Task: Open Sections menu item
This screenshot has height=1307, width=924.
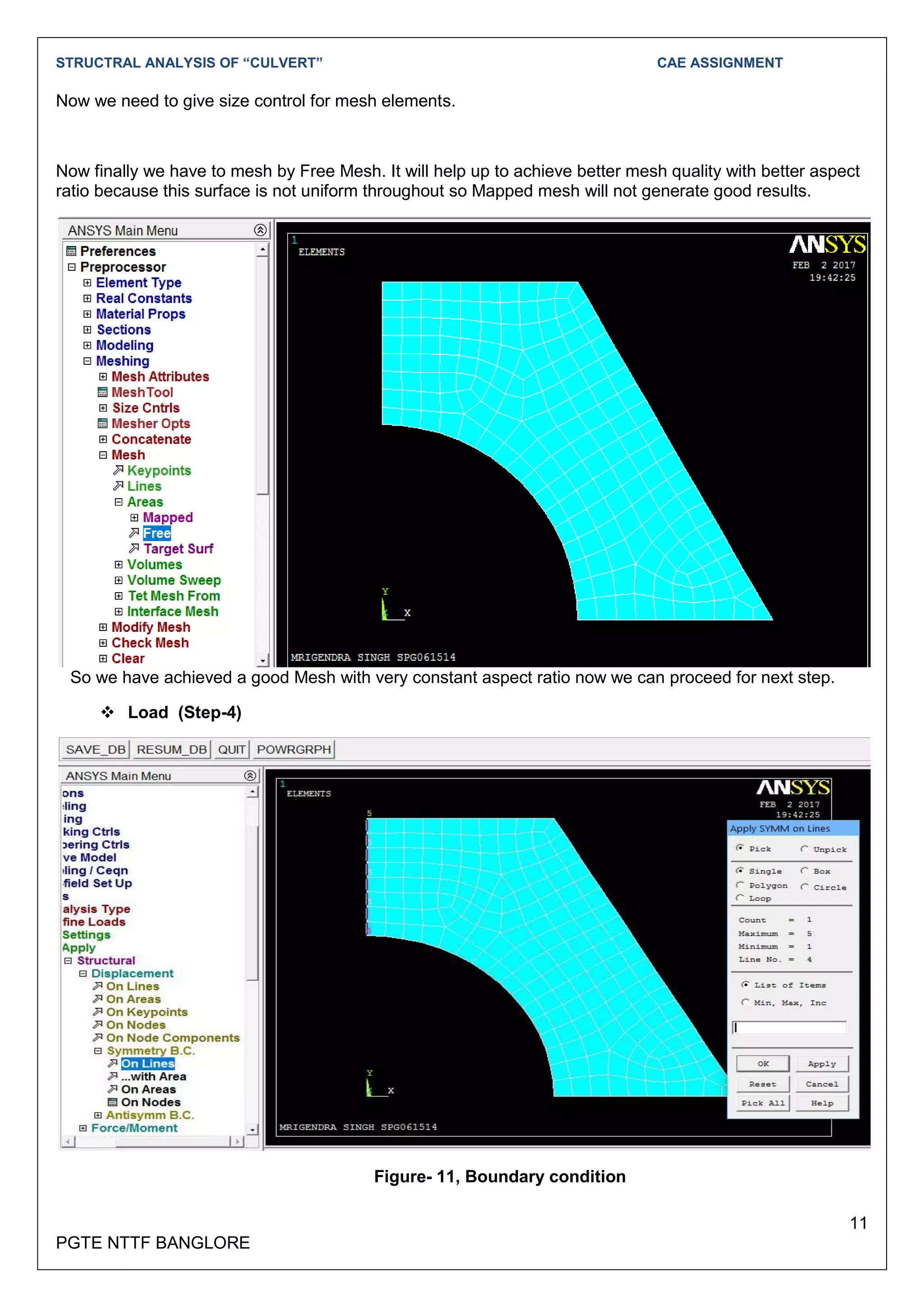Action: click(x=124, y=329)
